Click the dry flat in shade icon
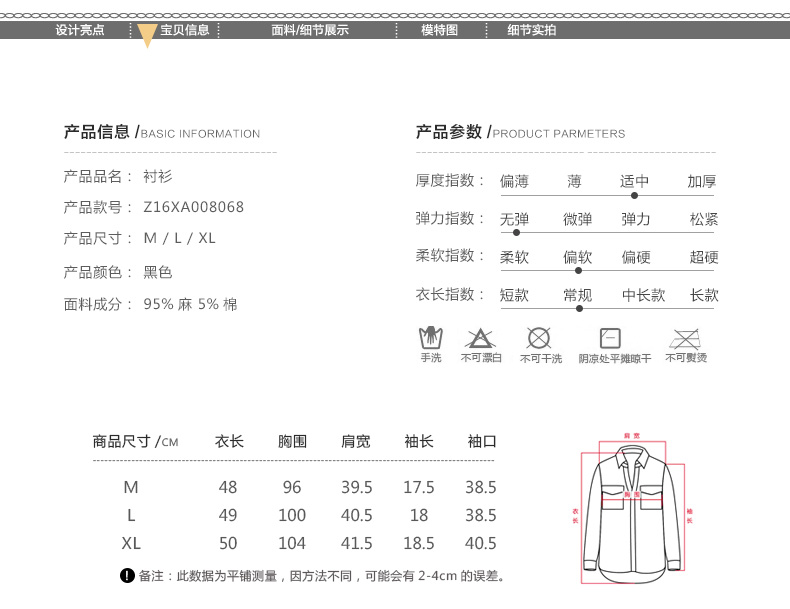The image size is (790, 609). 610,338
